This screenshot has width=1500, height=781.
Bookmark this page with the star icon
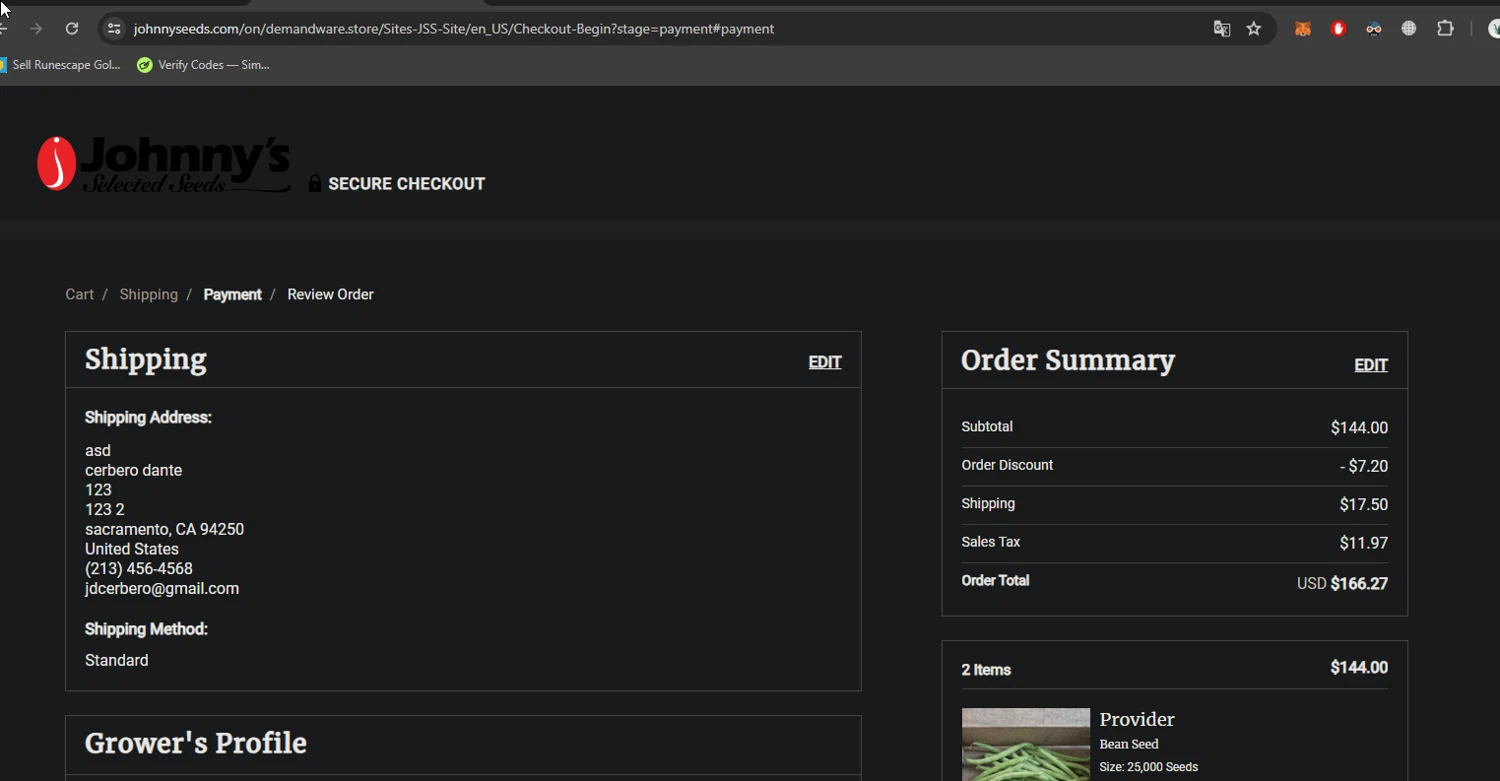[x=1254, y=29]
